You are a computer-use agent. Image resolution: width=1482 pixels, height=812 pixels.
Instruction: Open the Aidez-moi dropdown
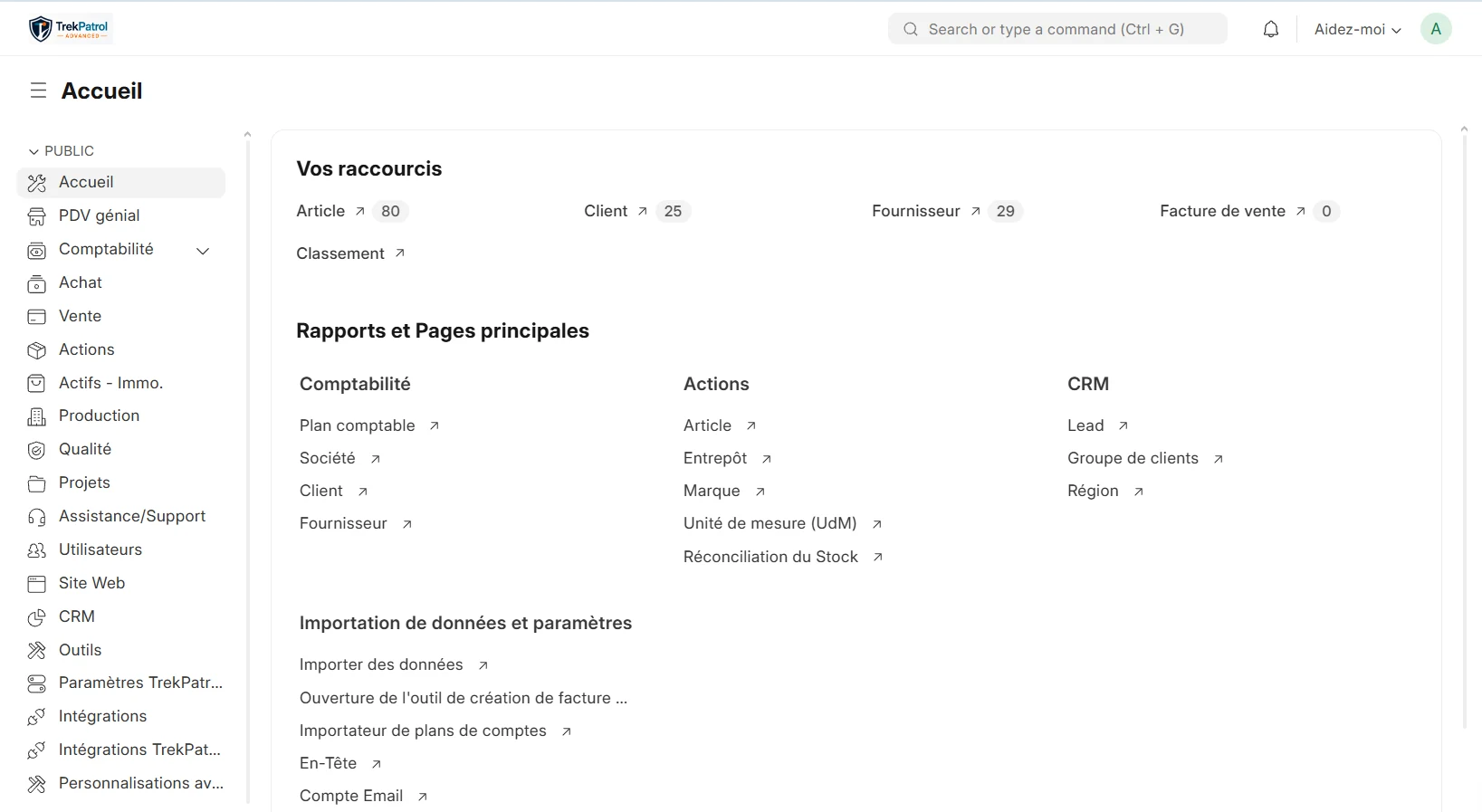pyautogui.click(x=1357, y=29)
